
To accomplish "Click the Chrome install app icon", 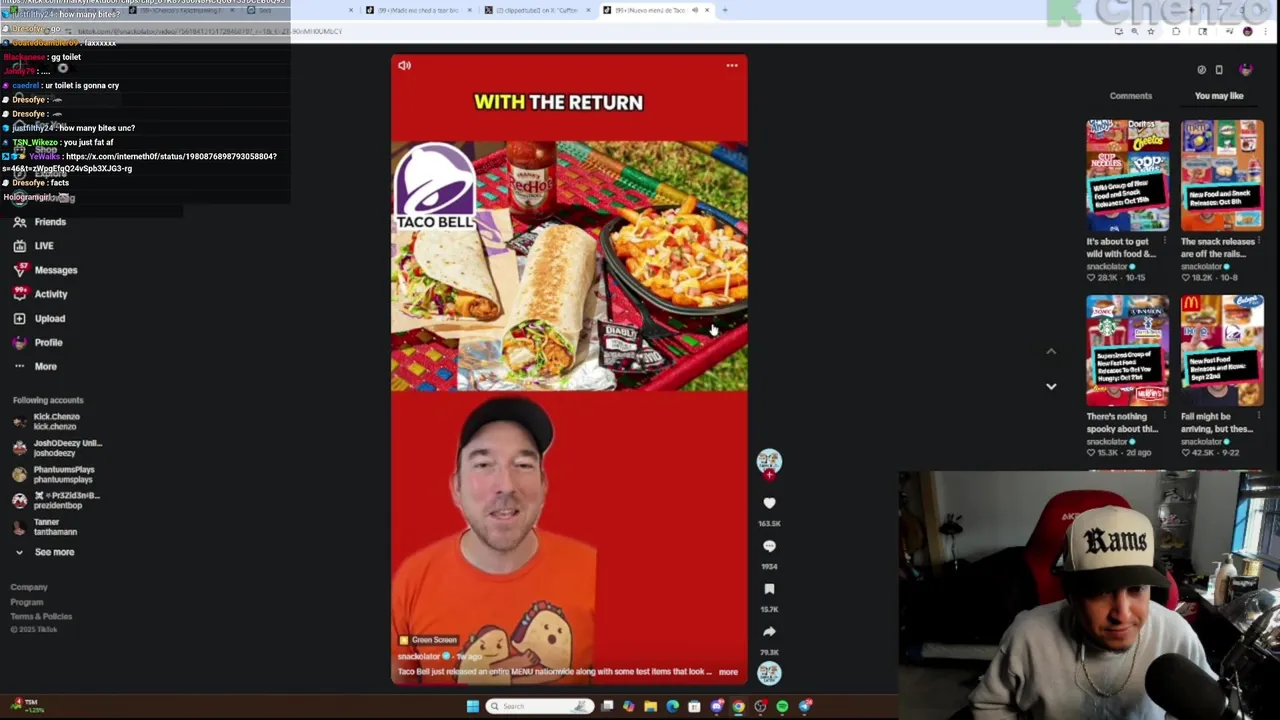I will [x=1119, y=31].
